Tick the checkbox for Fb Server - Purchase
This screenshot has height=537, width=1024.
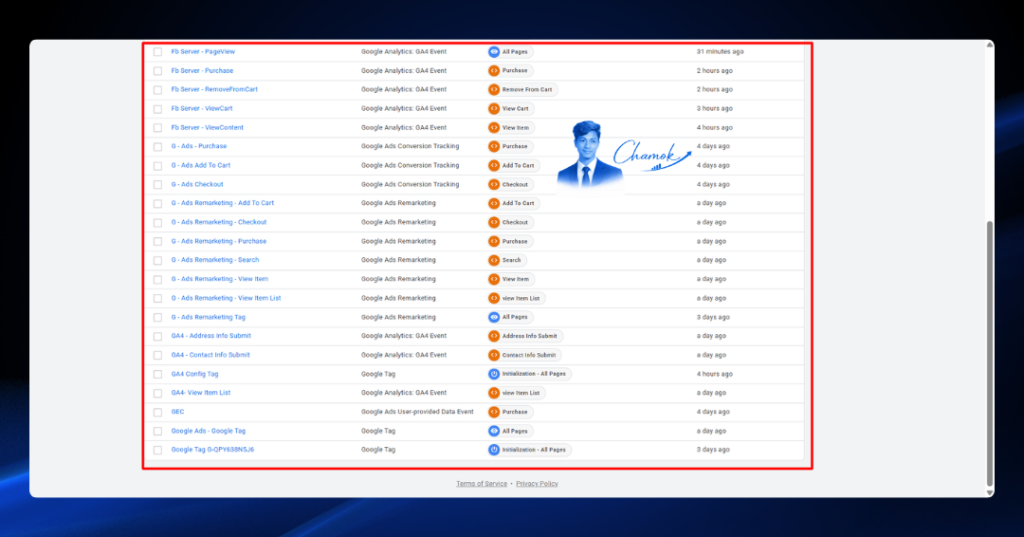(x=157, y=71)
